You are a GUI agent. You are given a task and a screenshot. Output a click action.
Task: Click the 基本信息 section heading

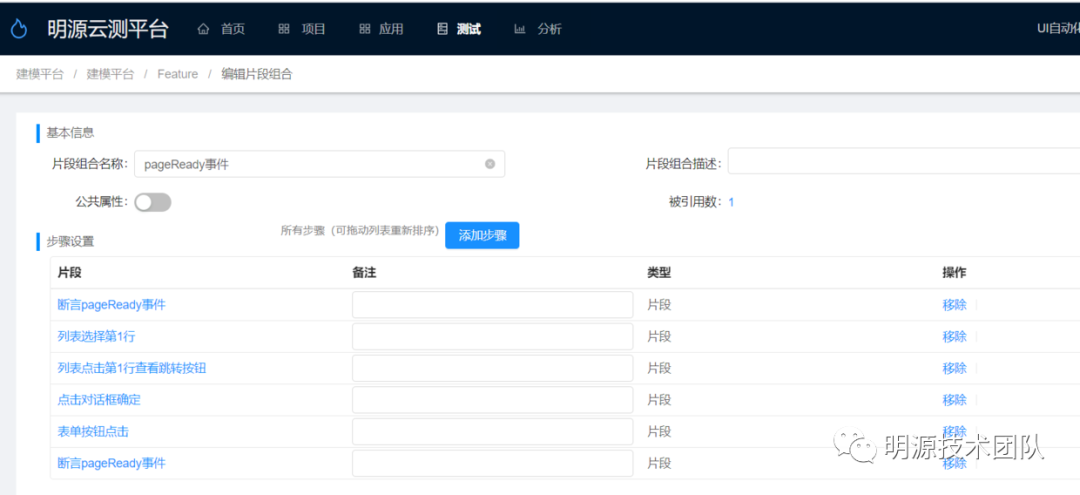pyautogui.click(x=70, y=132)
